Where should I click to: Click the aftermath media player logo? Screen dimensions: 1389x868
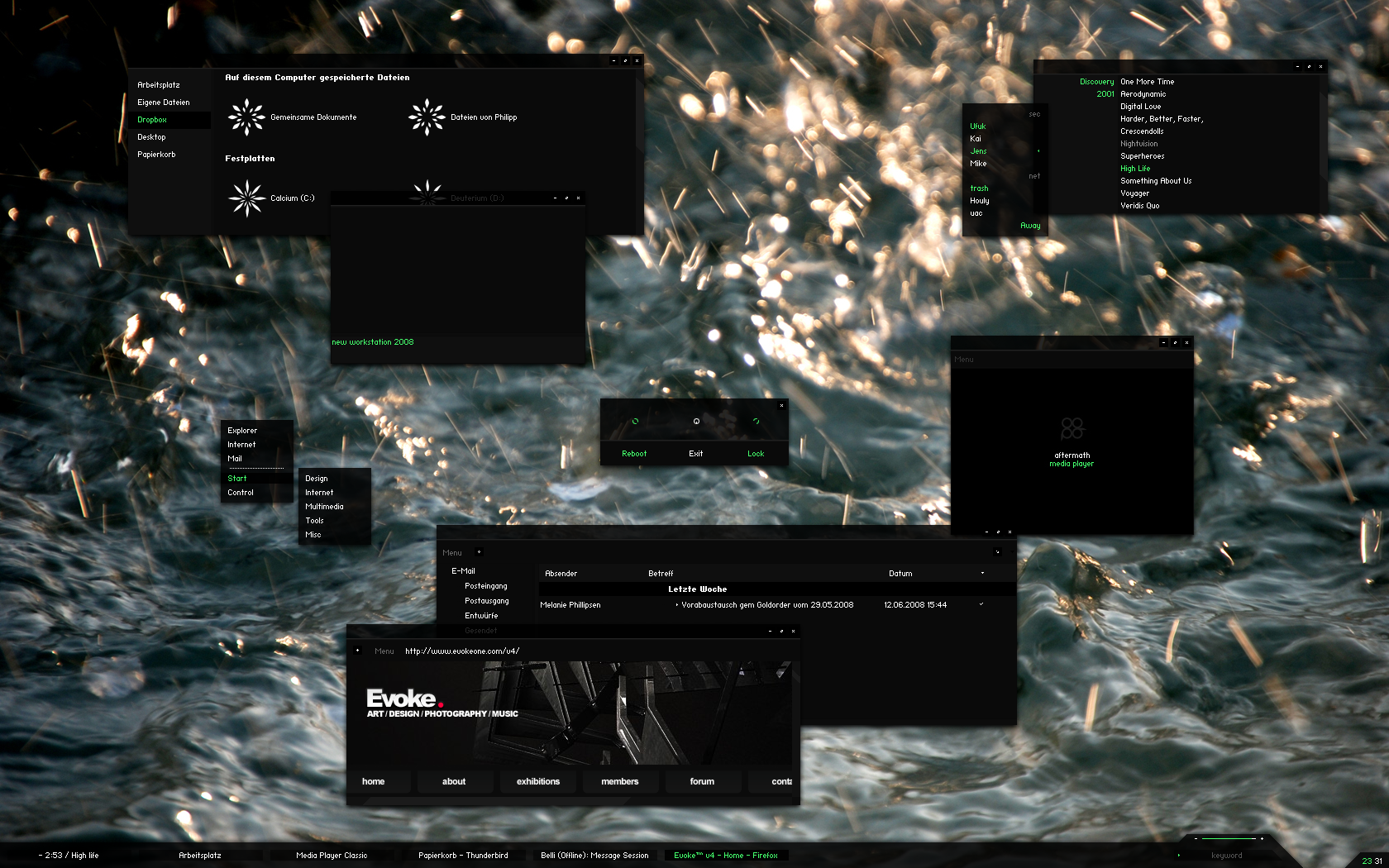(x=1072, y=428)
